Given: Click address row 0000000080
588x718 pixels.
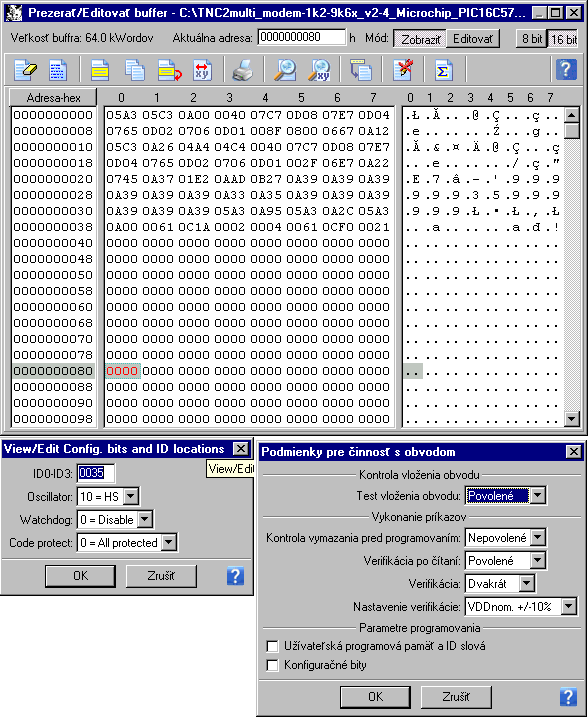Looking at the screenshot, I should (x=53, y=371).
